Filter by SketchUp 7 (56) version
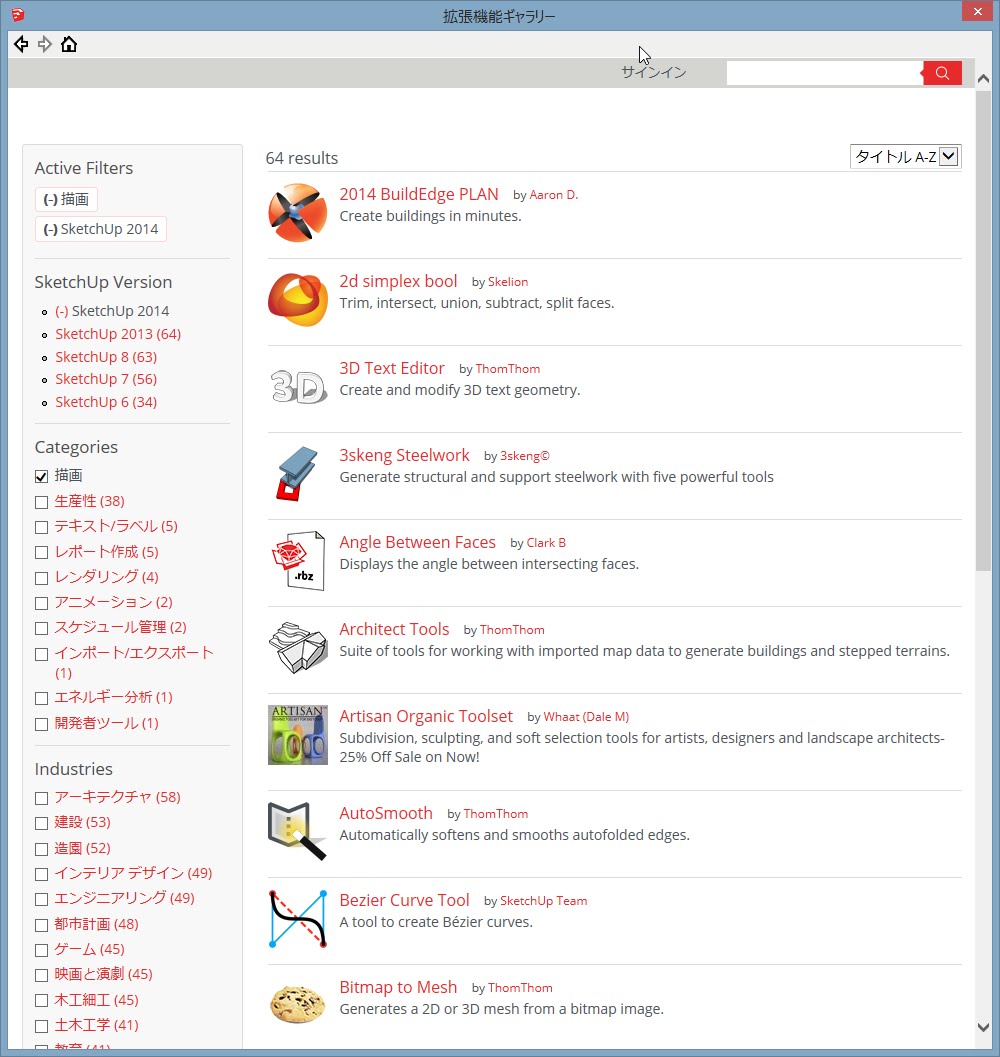The height and width of the screenshot is (1057, 1000). [106, 380]
